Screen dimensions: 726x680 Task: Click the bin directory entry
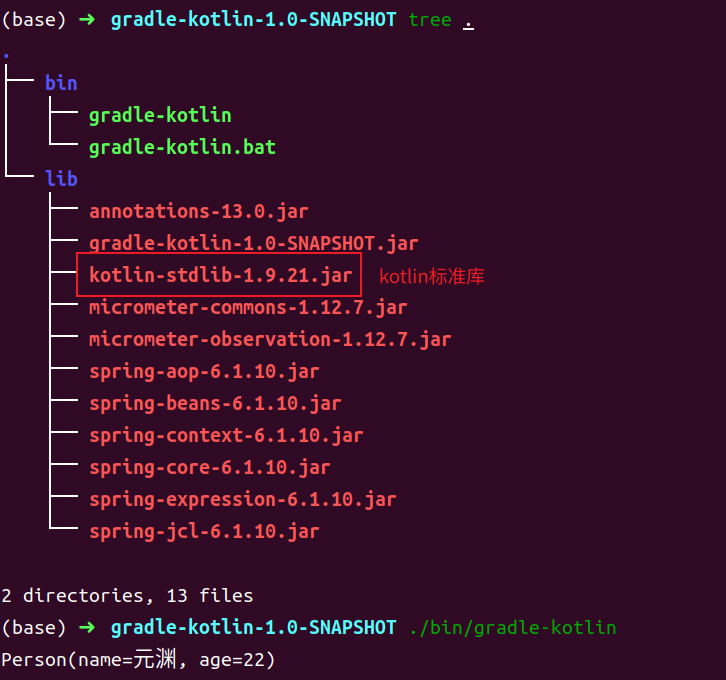click(61, 83)
